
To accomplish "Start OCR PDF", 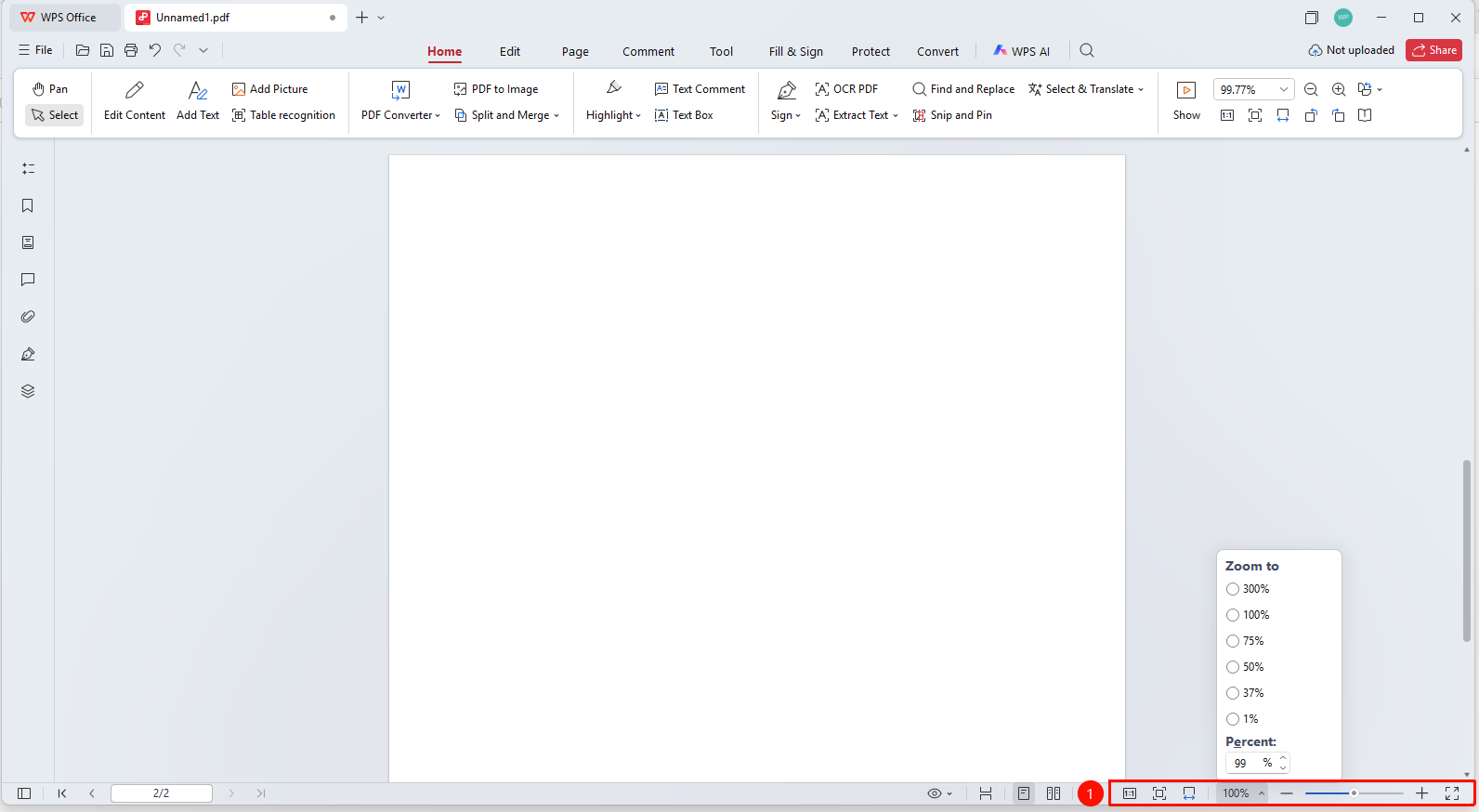I will pyautogui.click(x=846, y=89).
